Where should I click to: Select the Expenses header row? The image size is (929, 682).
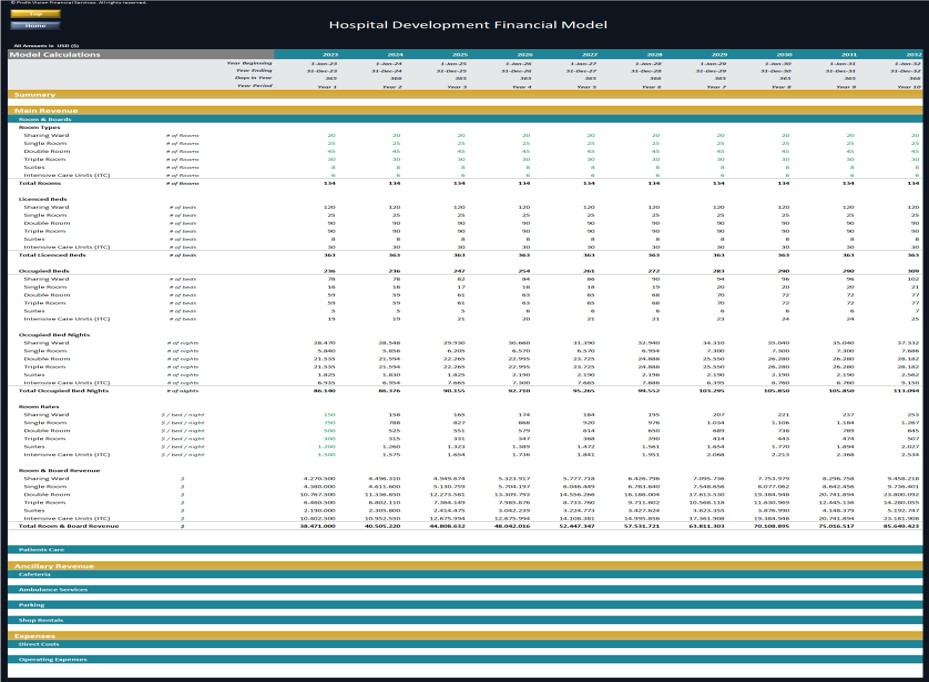(35, 636)
